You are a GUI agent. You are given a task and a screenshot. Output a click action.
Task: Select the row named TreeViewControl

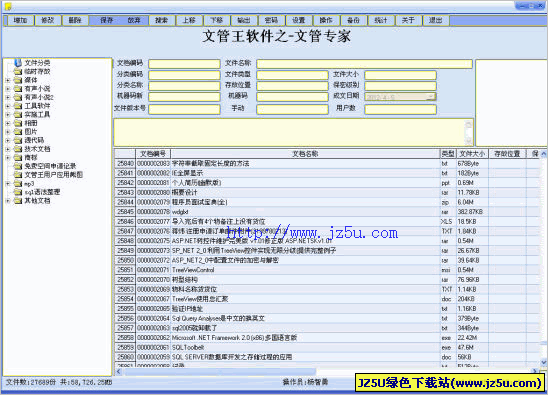click(x=327, y=270)
